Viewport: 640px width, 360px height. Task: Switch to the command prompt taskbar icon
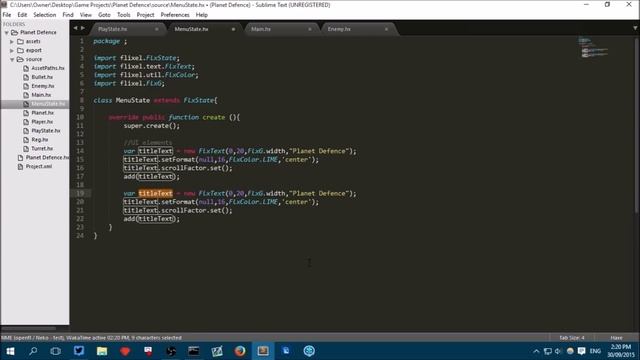[x=193, y=351]
